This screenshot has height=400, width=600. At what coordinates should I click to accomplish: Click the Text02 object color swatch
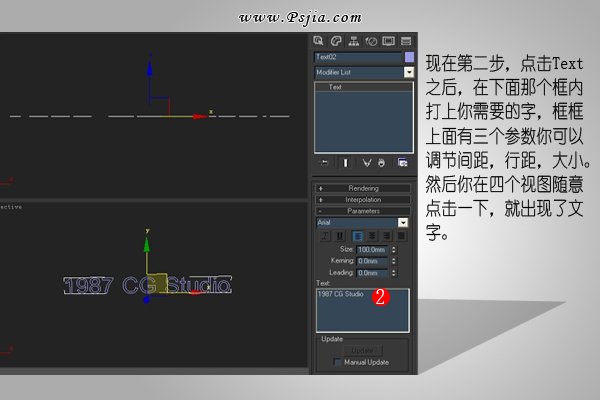(x=409, y=58)
